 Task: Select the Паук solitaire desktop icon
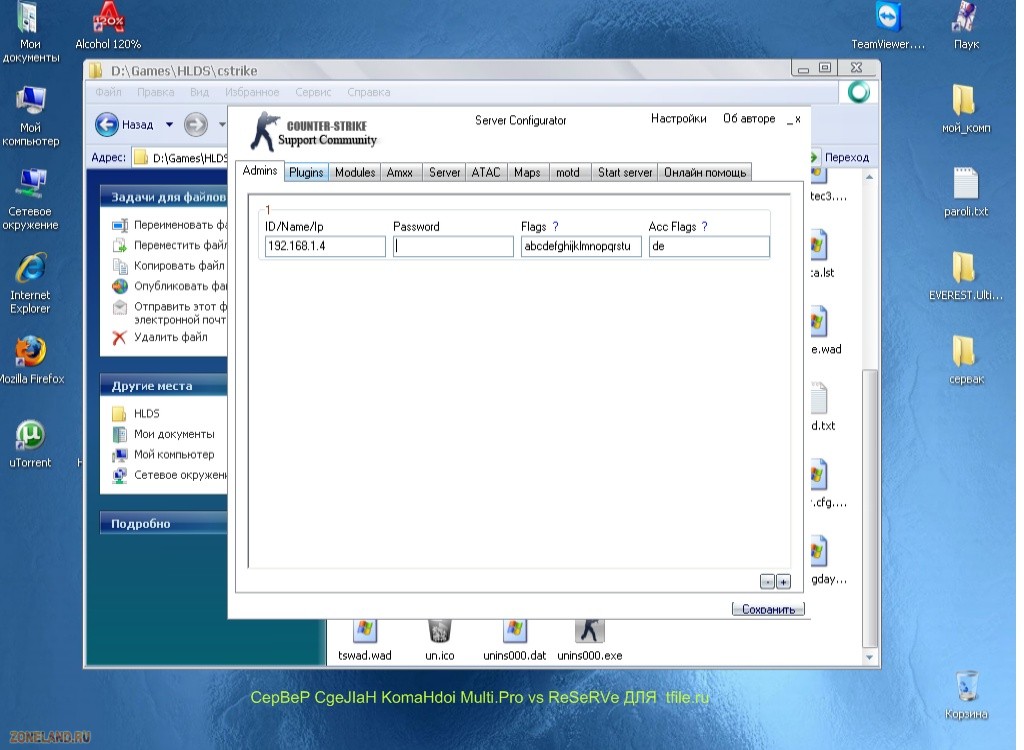(966, 26)
